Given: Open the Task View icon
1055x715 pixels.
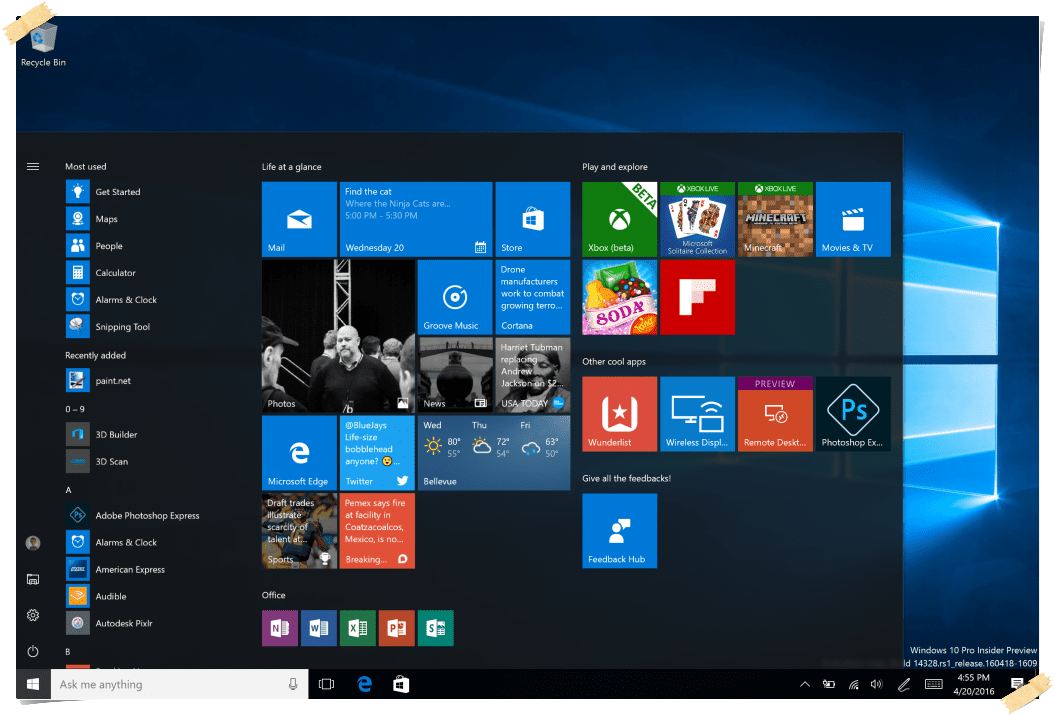Looking at the screenshot, I should tap(326, 684).
